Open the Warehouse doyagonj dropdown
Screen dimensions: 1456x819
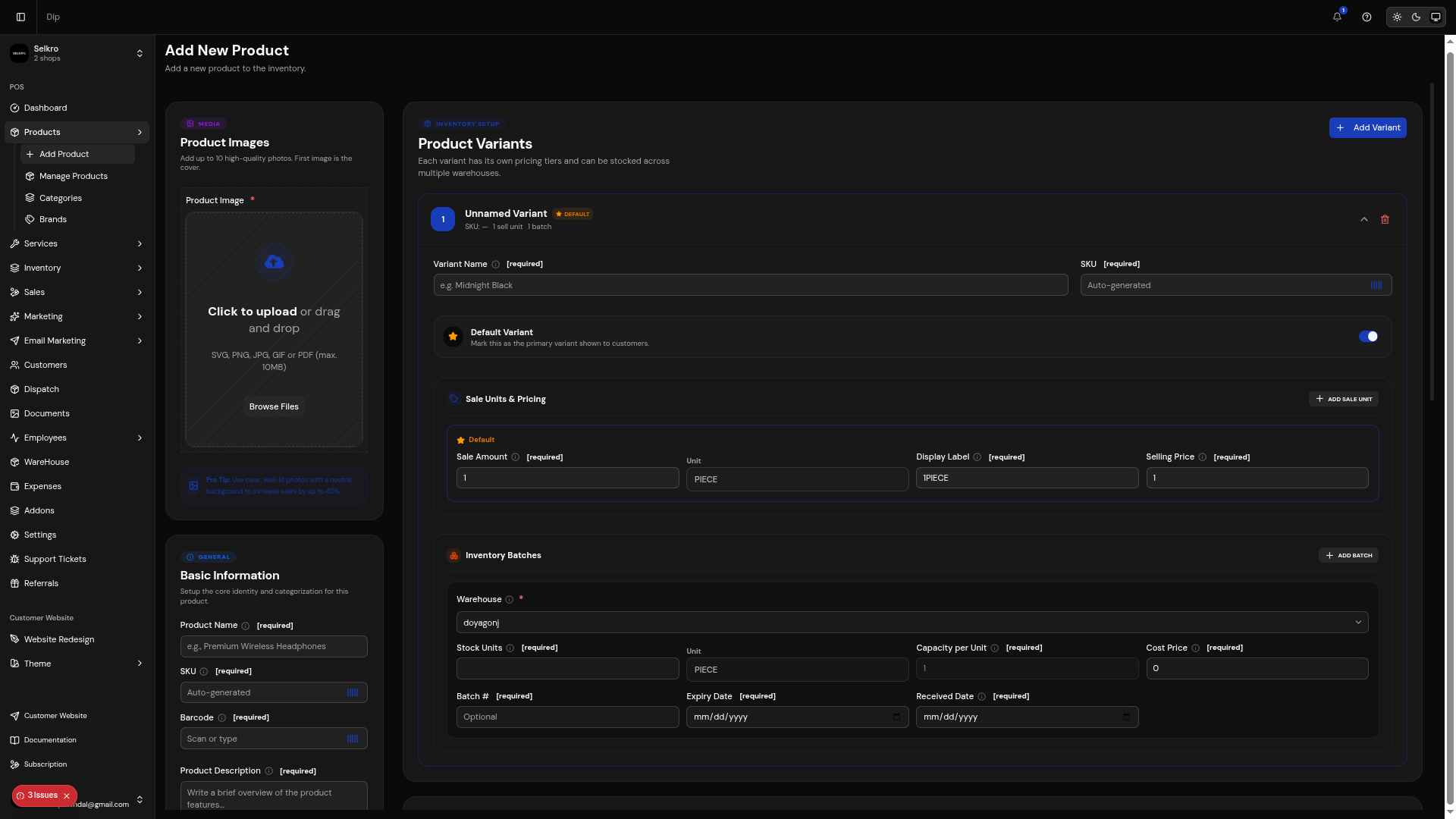coord(912,623)
